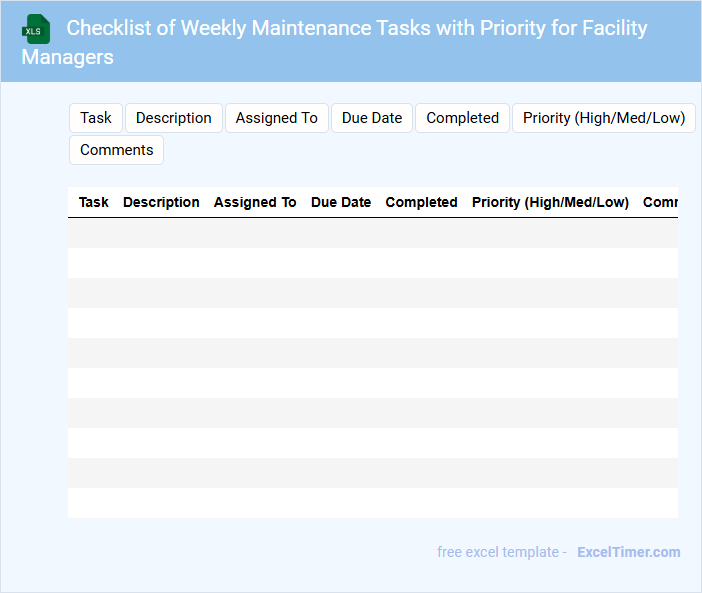Select the Task tag button
The image size is (702, 593).
pos(96,118)
